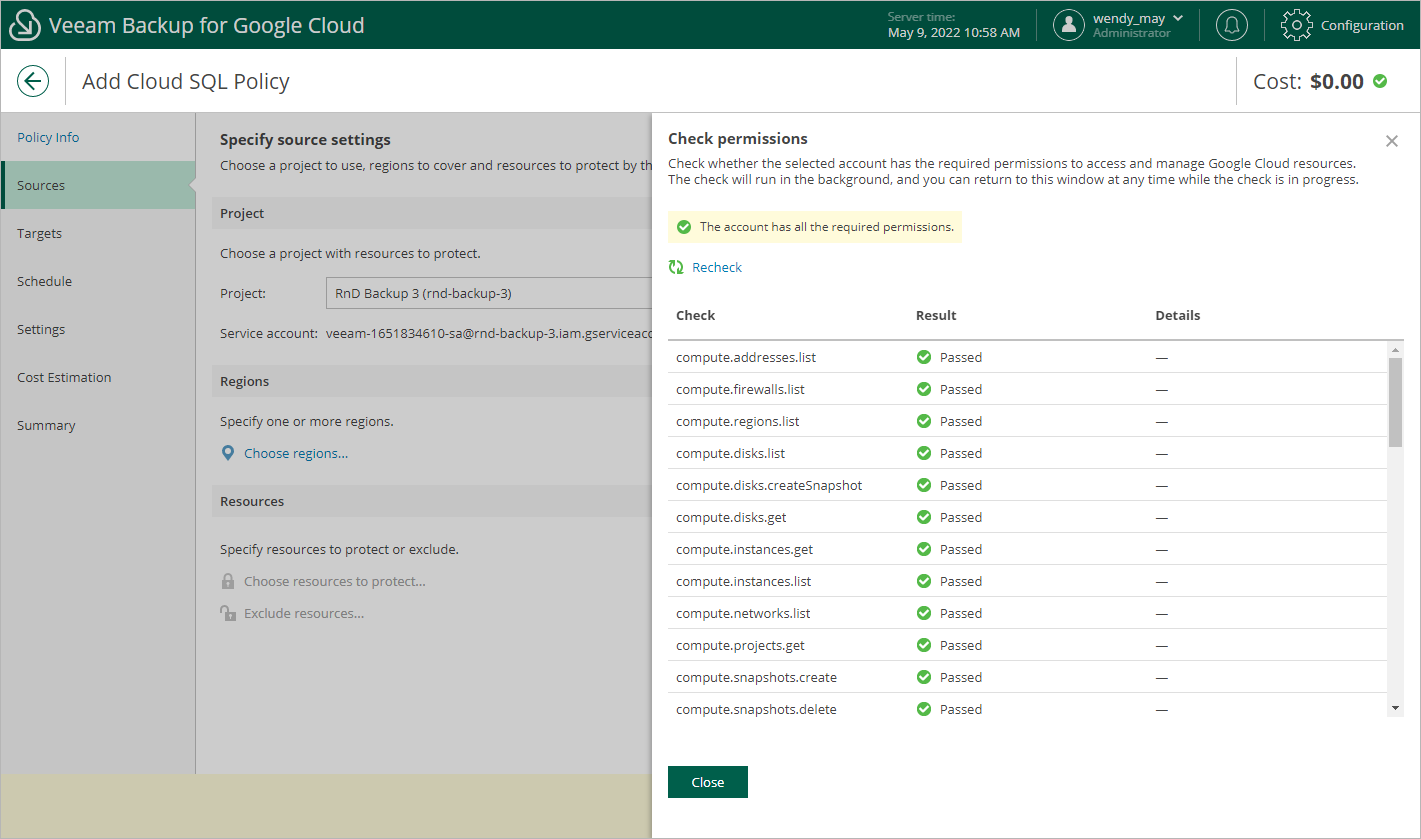The width and height of the screenshot is (1421, 839).
Task: Click scrollbar down arrow in permissions list
Action: (x=1396, y=709)
